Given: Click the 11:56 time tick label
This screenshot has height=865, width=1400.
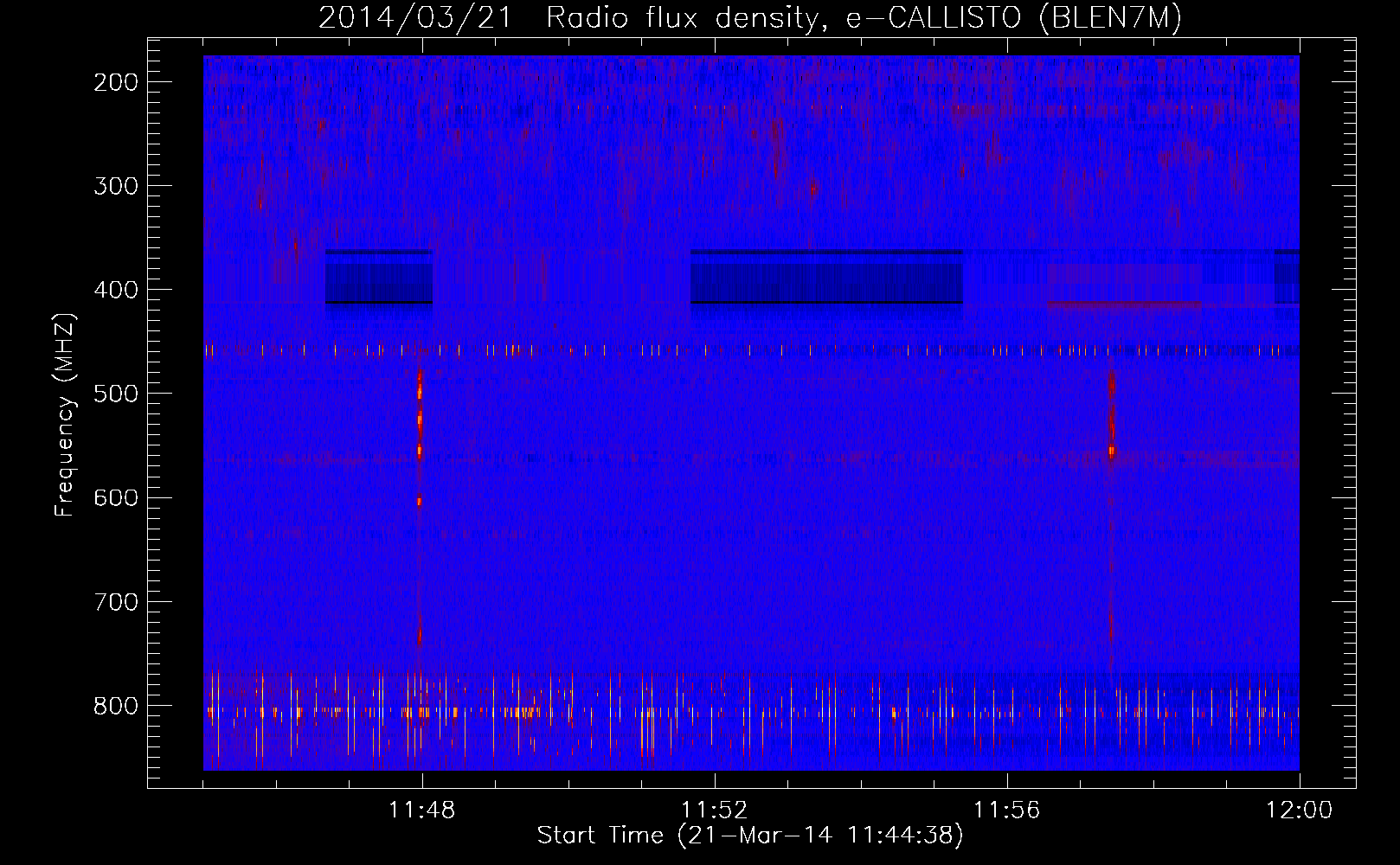Looking at the screenshot, I should (1007, 811).
